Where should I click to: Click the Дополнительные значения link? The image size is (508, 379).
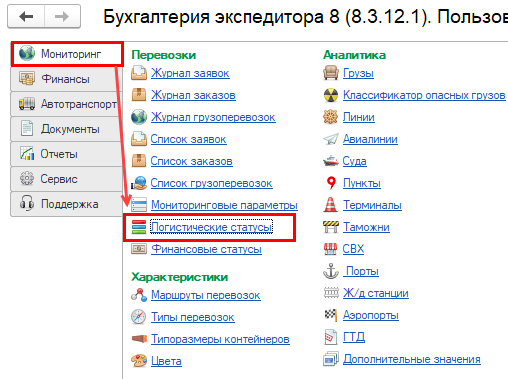[412, 359]
